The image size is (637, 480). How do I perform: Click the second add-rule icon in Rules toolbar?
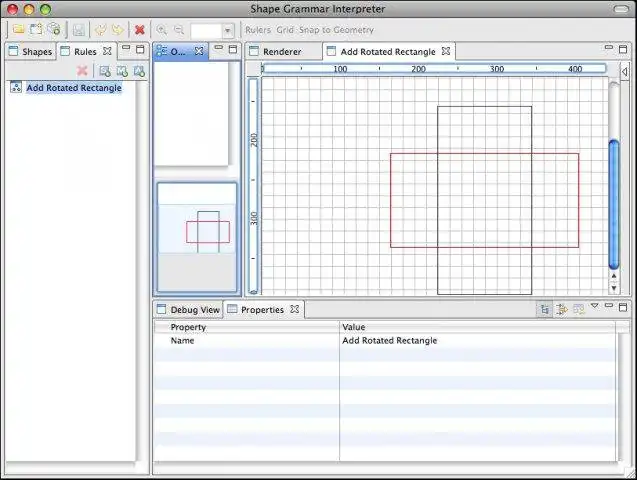click(x=122, y=71)
